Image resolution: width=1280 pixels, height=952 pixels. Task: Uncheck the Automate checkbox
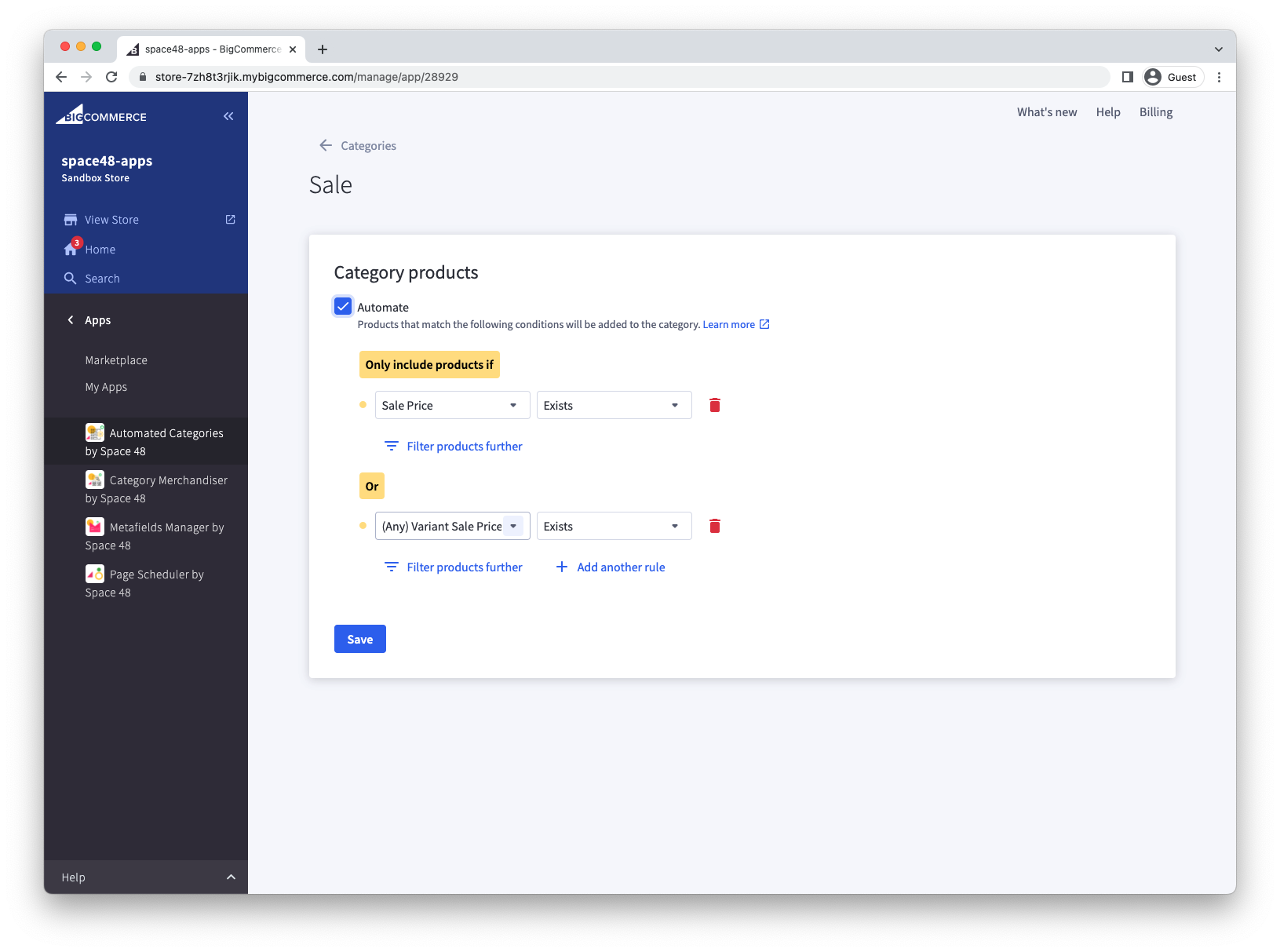(x=343, y=306)
